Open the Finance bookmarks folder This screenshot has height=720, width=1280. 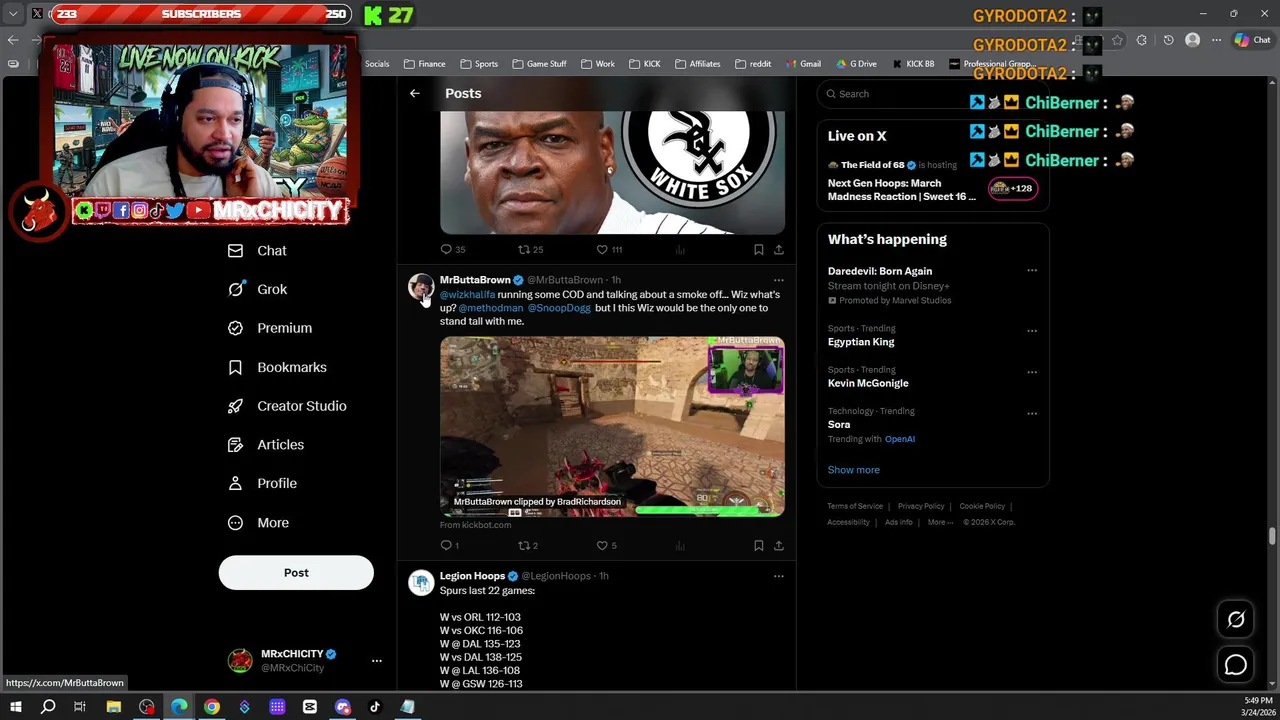(425, 64)
